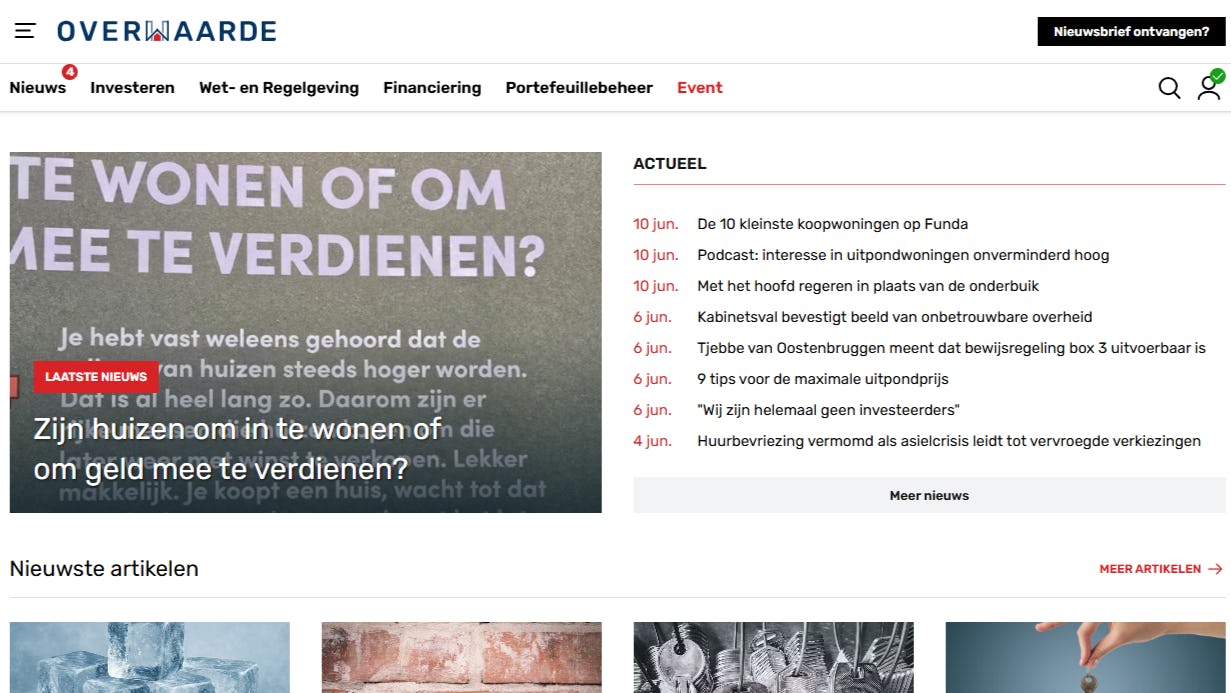Click the red notification badge on Nieuws
Image resolution: width=1231 pixels, height=693 pixels.
69,71
